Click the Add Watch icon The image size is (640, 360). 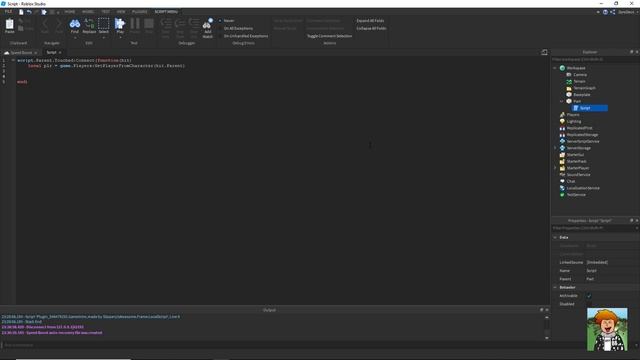click(x=208, y=24)
